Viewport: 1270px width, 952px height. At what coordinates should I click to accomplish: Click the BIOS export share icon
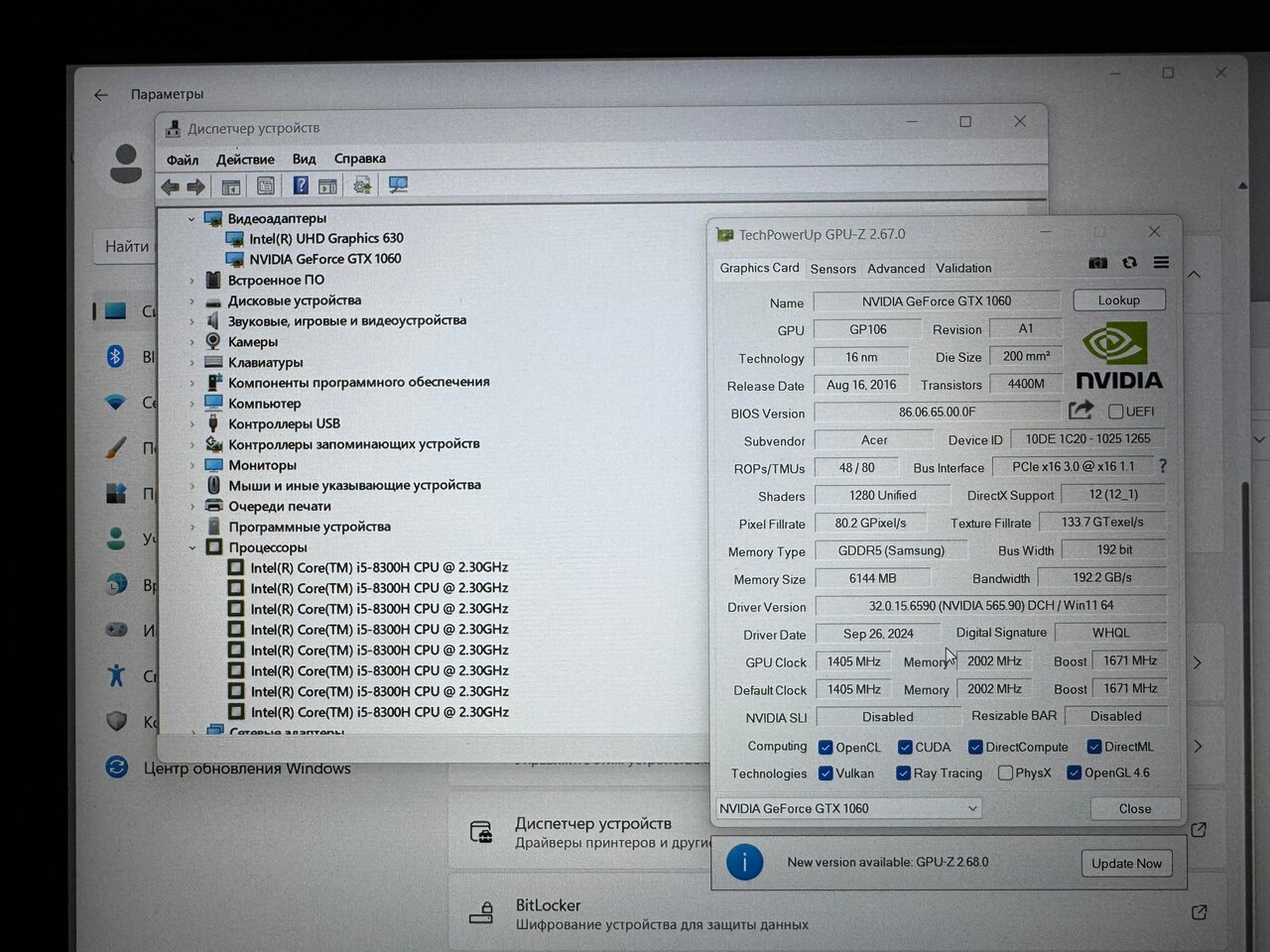click(x=1080, y=410)
